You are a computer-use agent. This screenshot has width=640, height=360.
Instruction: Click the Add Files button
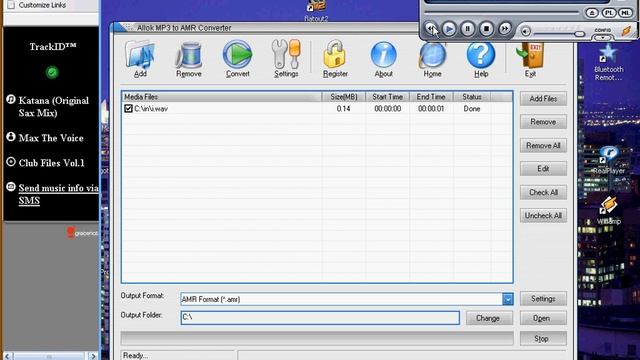[543, 99]
